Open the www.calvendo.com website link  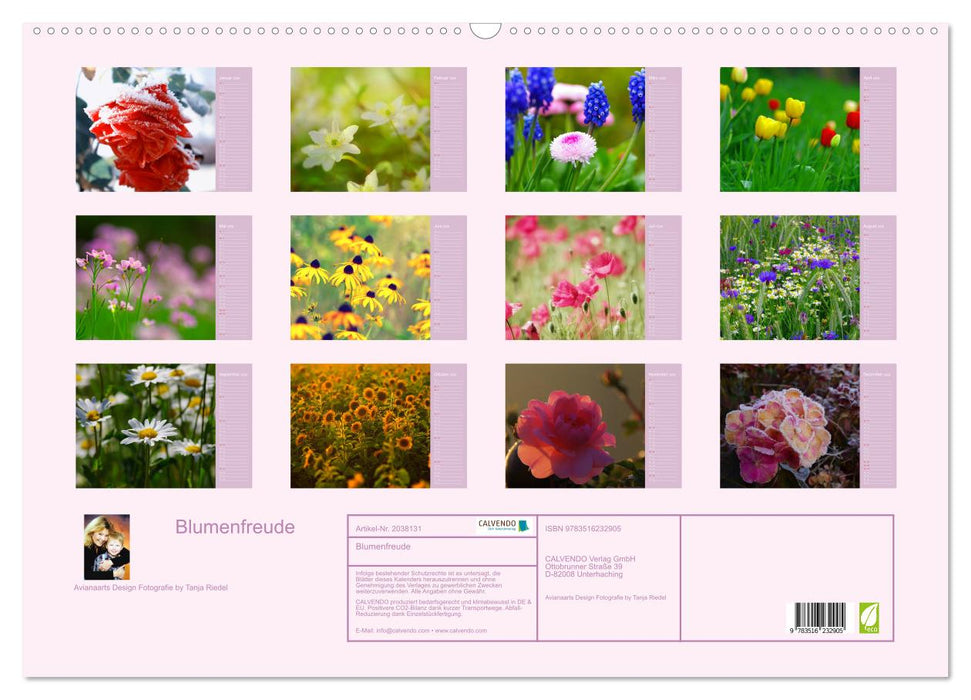pos(460,630)
